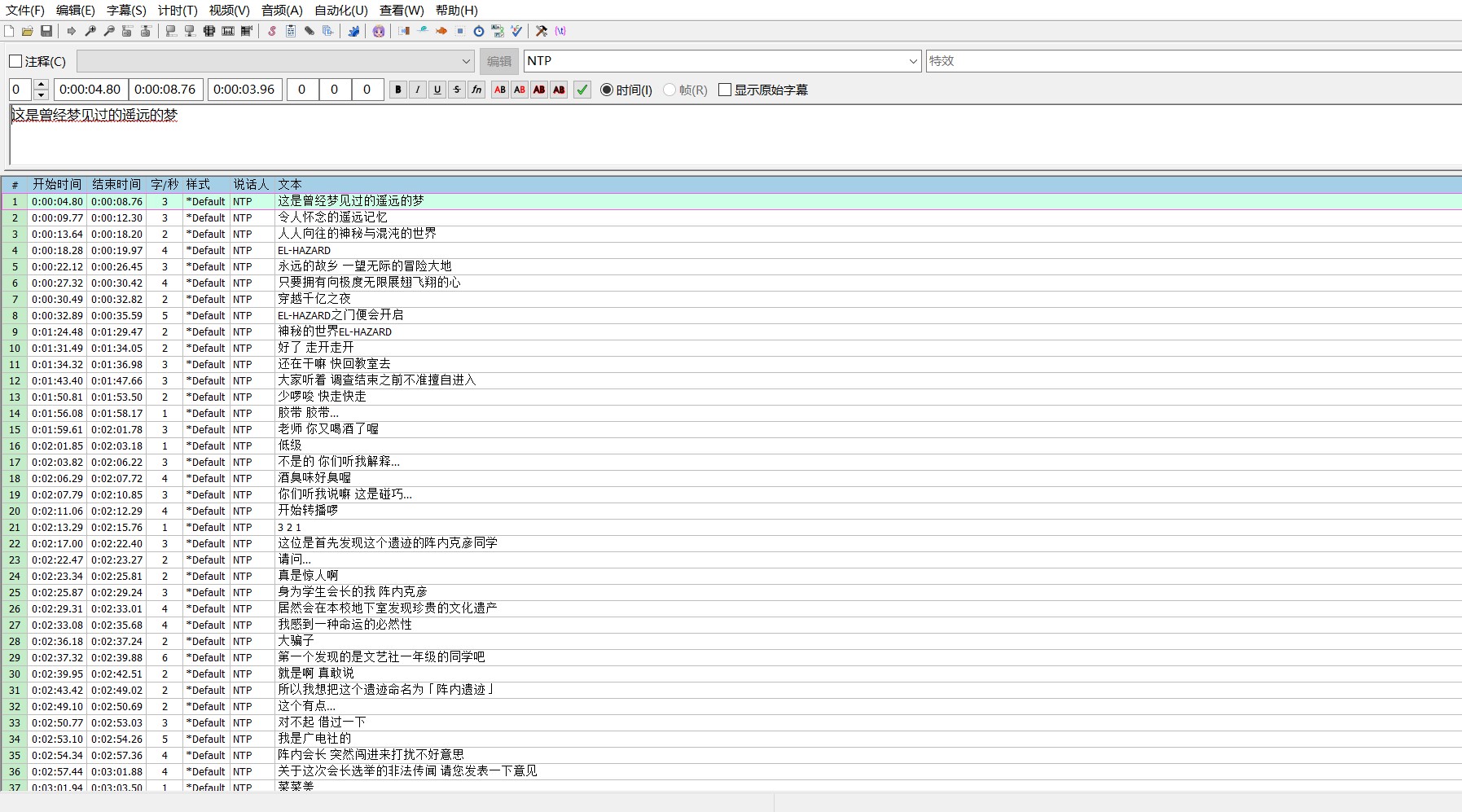Open the 计时(T) menu
1462x812 pixels.
click(178, 11)
